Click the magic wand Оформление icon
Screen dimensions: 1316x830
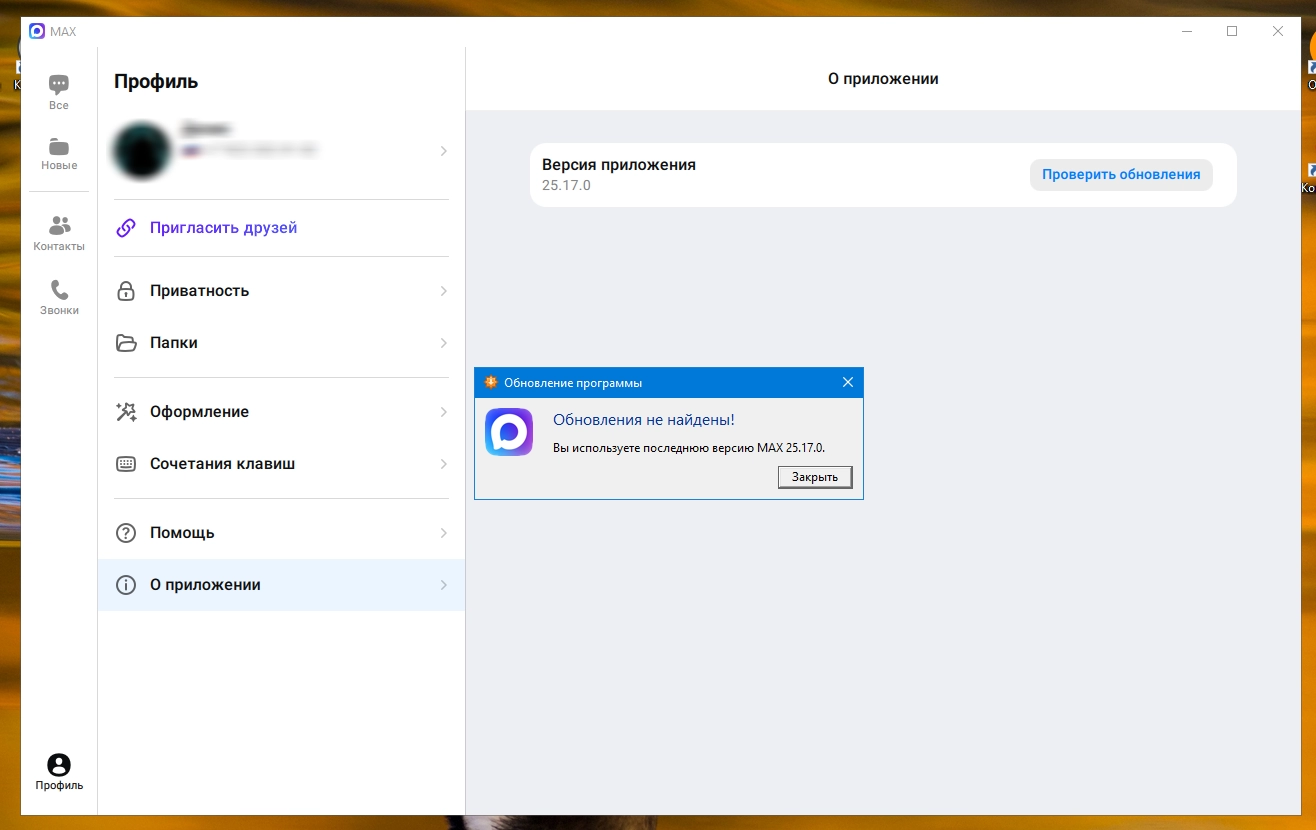(x=126, y=412)
